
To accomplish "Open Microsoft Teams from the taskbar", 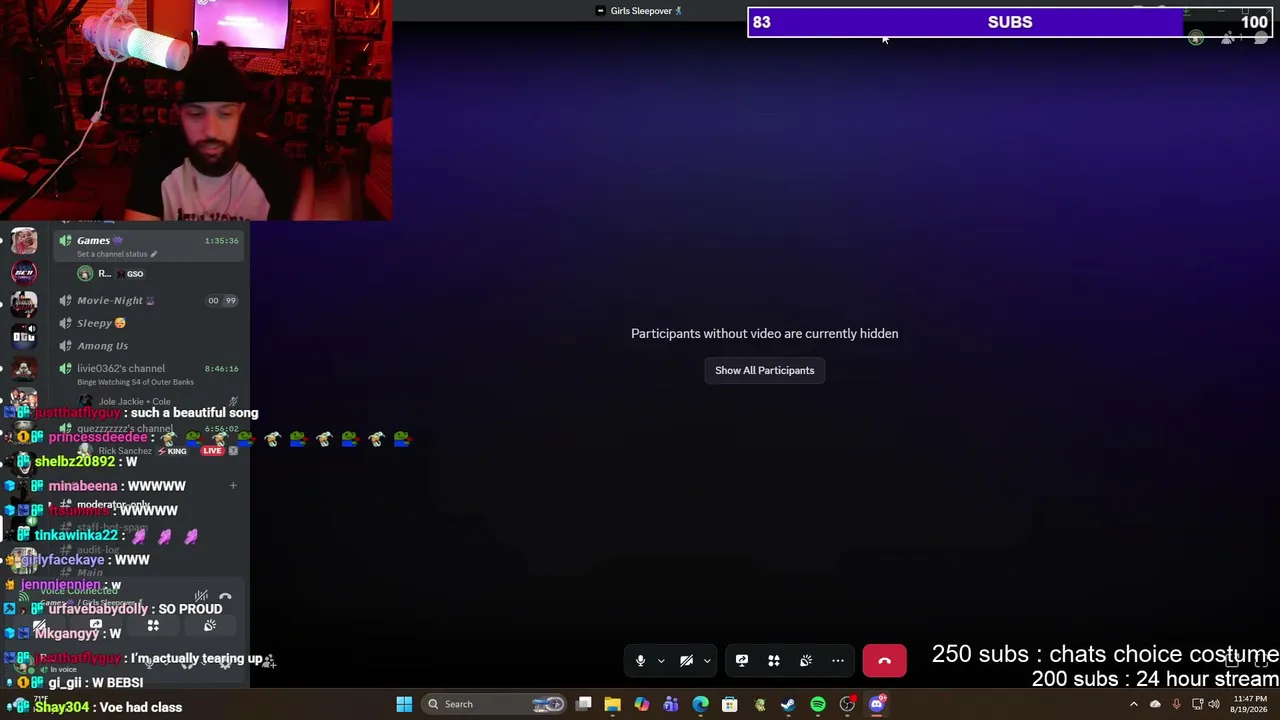I will point(671,704).
